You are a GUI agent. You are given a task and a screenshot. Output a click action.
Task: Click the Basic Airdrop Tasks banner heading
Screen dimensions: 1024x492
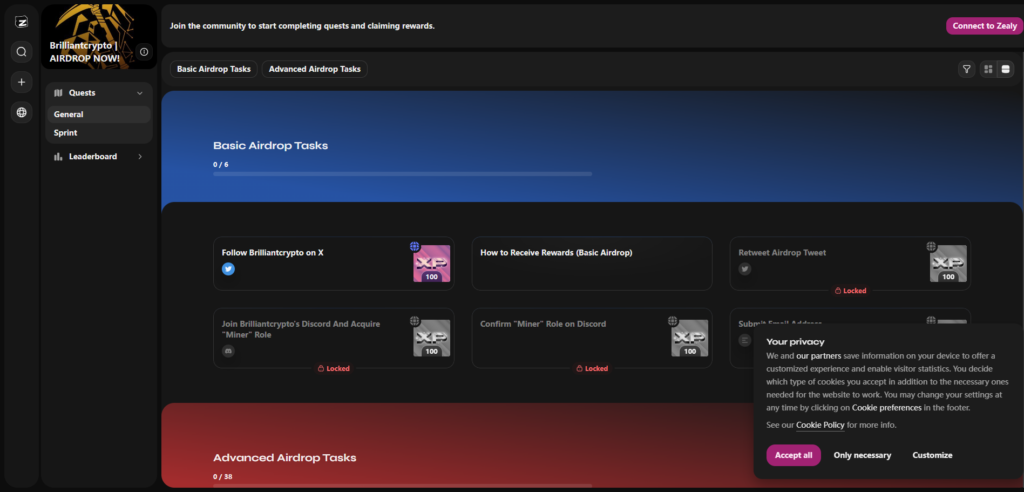[270, 145]
